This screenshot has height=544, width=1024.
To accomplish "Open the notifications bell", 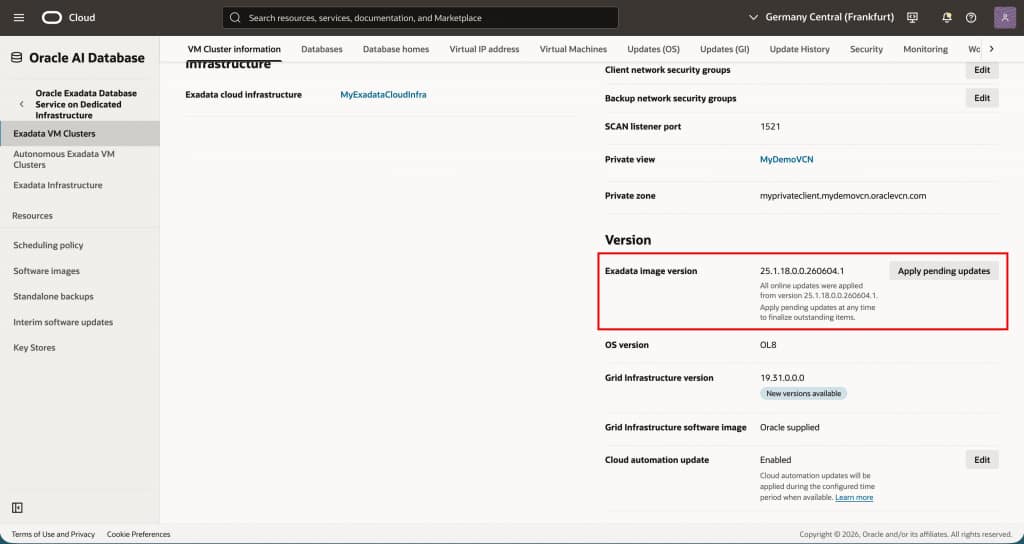I will coord(946,18).
